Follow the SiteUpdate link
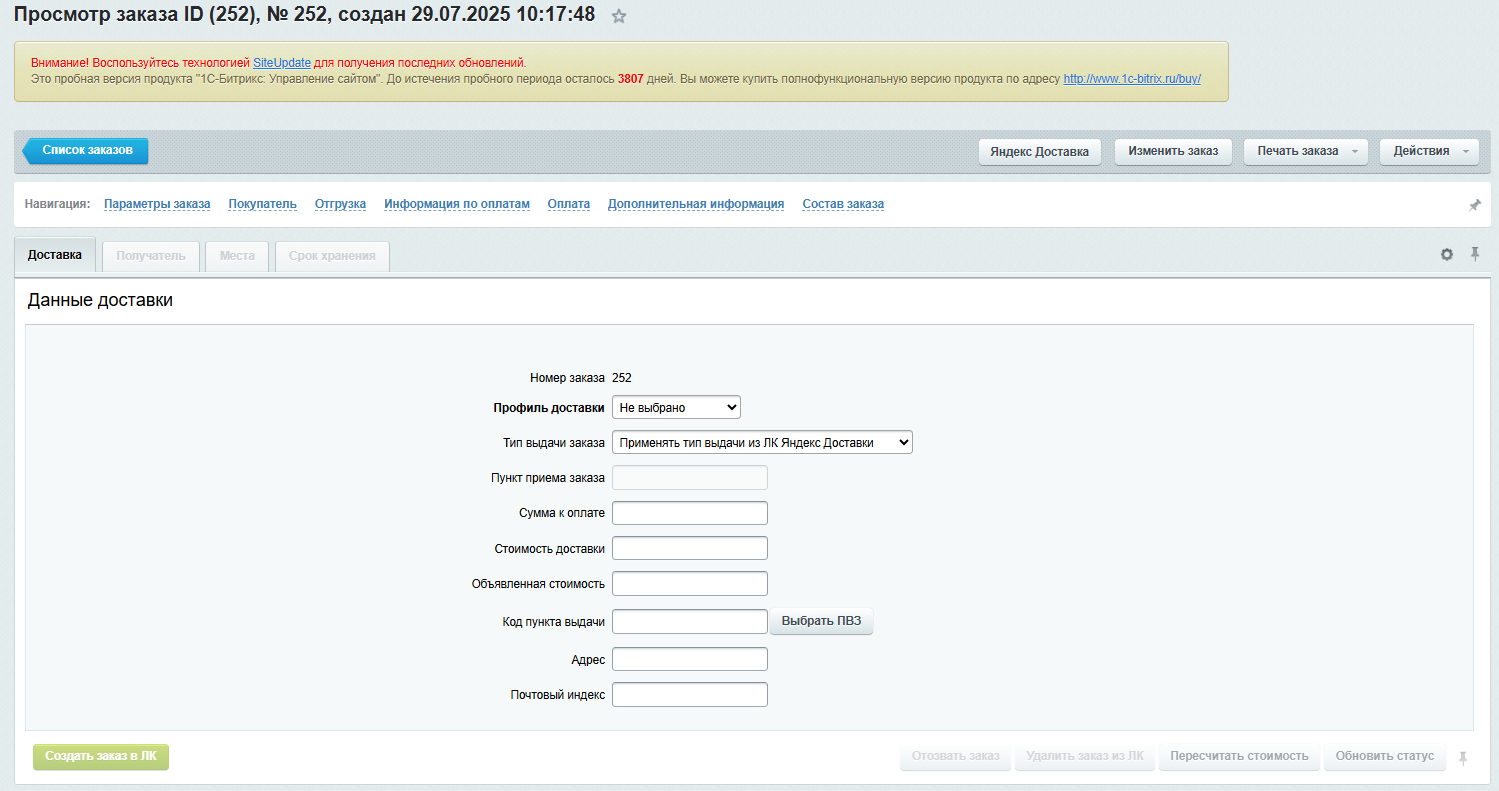 281,63
